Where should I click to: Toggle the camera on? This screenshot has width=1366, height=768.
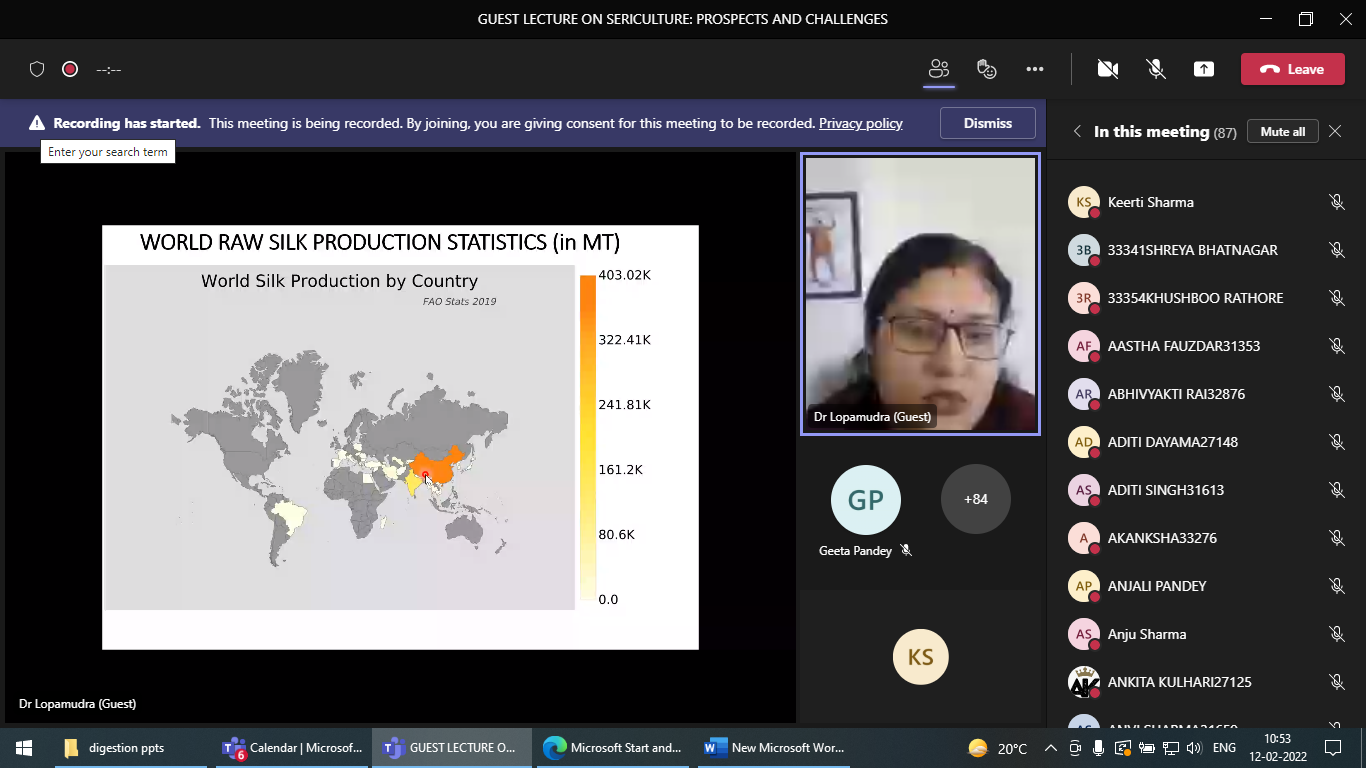tap(1107, 69)
